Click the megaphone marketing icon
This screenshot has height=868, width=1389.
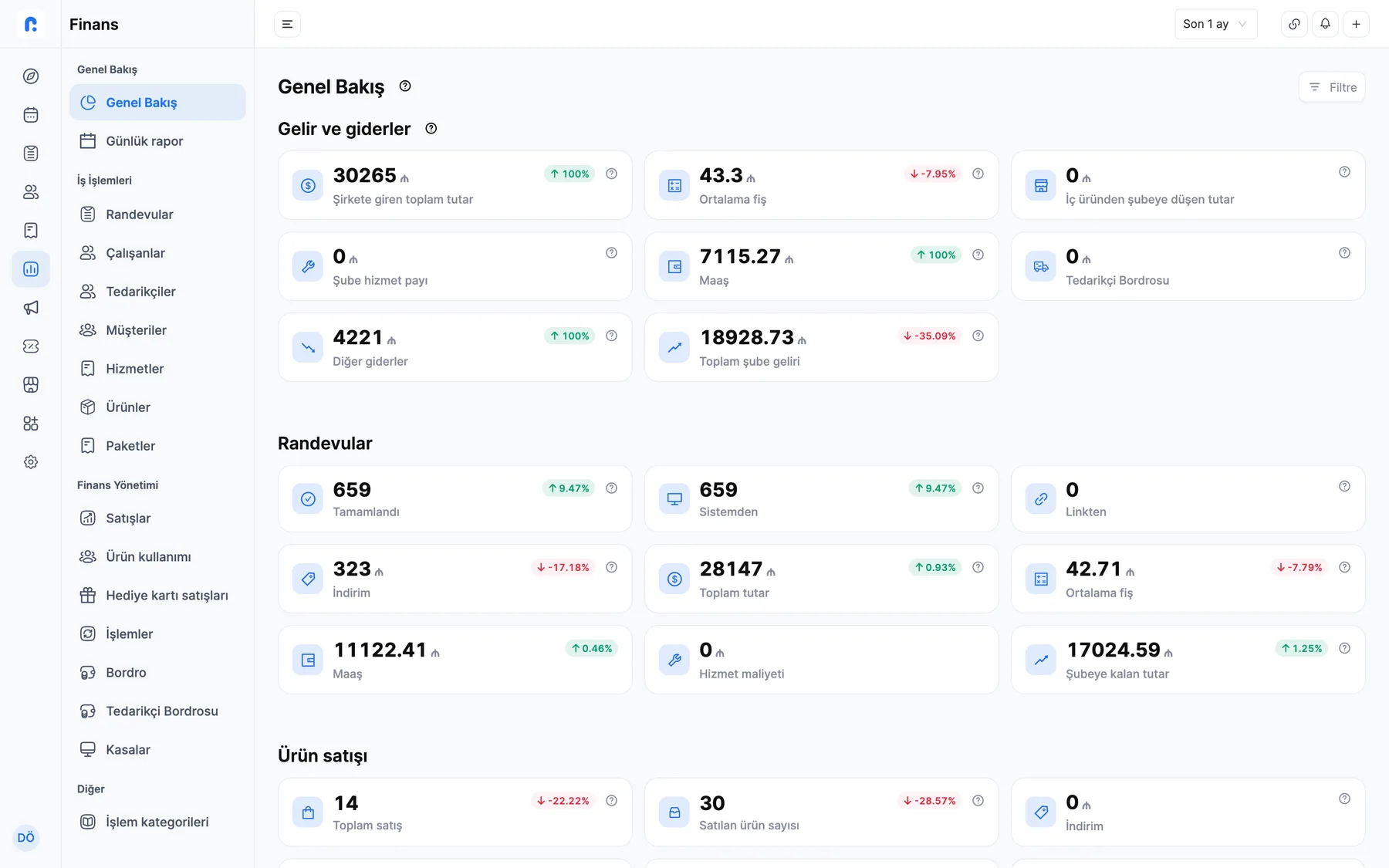coord(31,308)
